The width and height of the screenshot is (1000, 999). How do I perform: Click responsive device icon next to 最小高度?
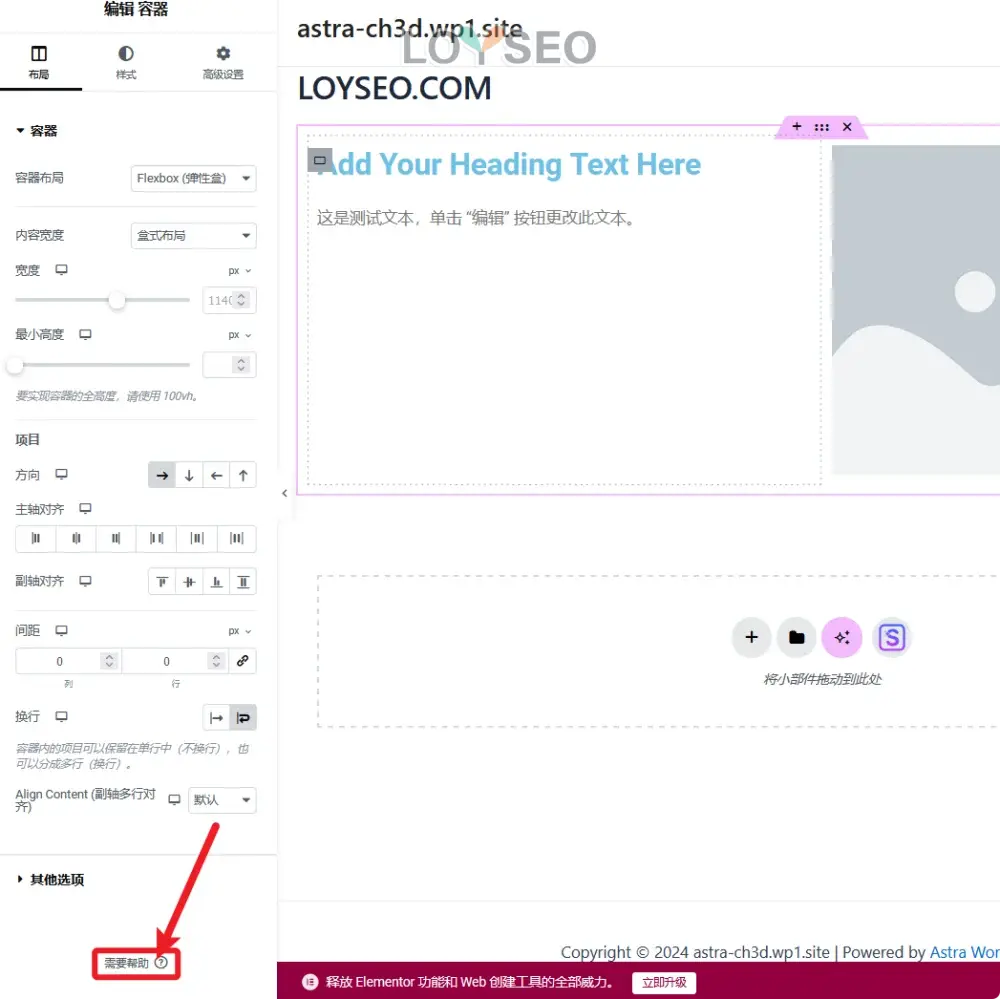coord(85,334)
